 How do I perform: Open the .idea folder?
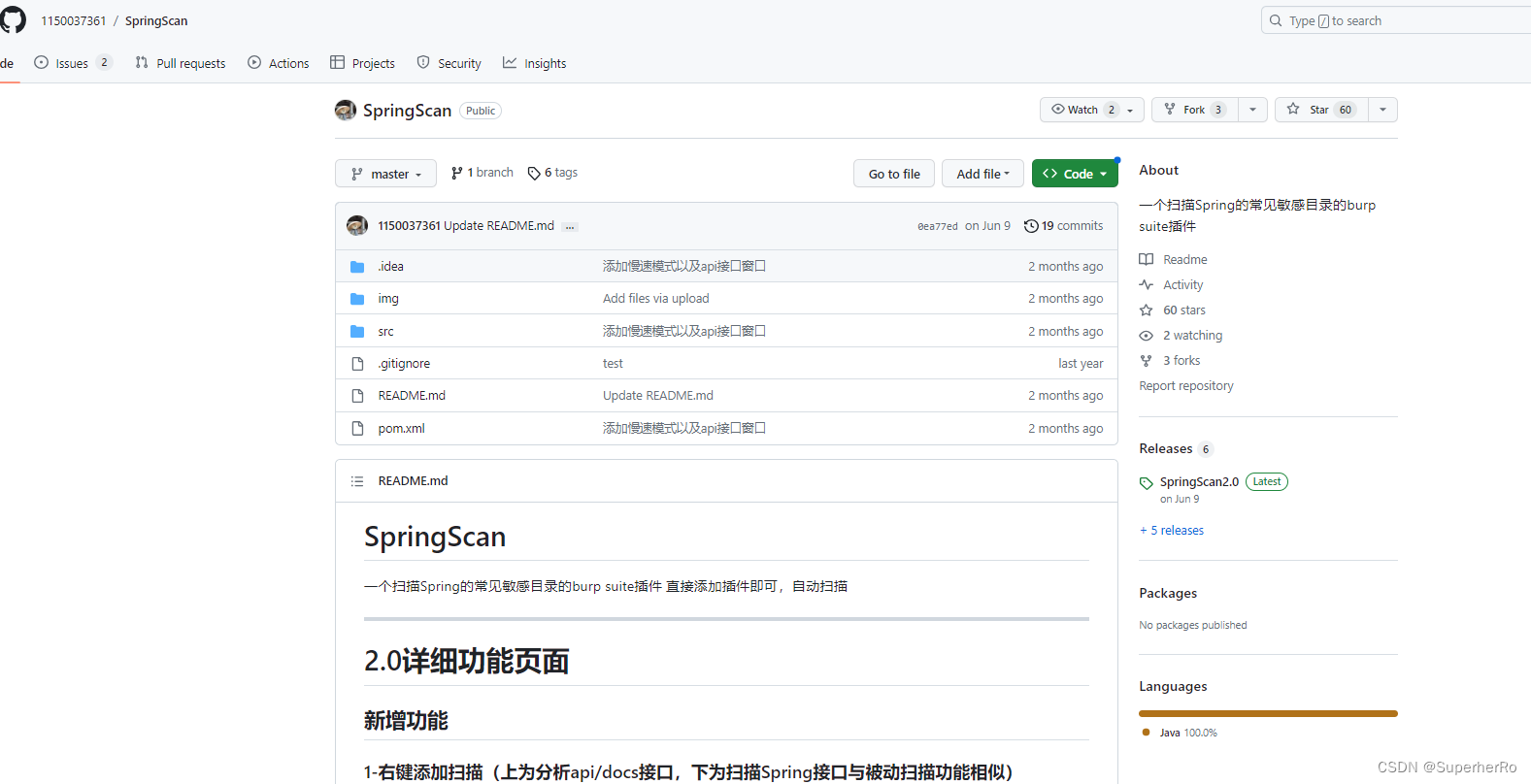coord(390,266)
